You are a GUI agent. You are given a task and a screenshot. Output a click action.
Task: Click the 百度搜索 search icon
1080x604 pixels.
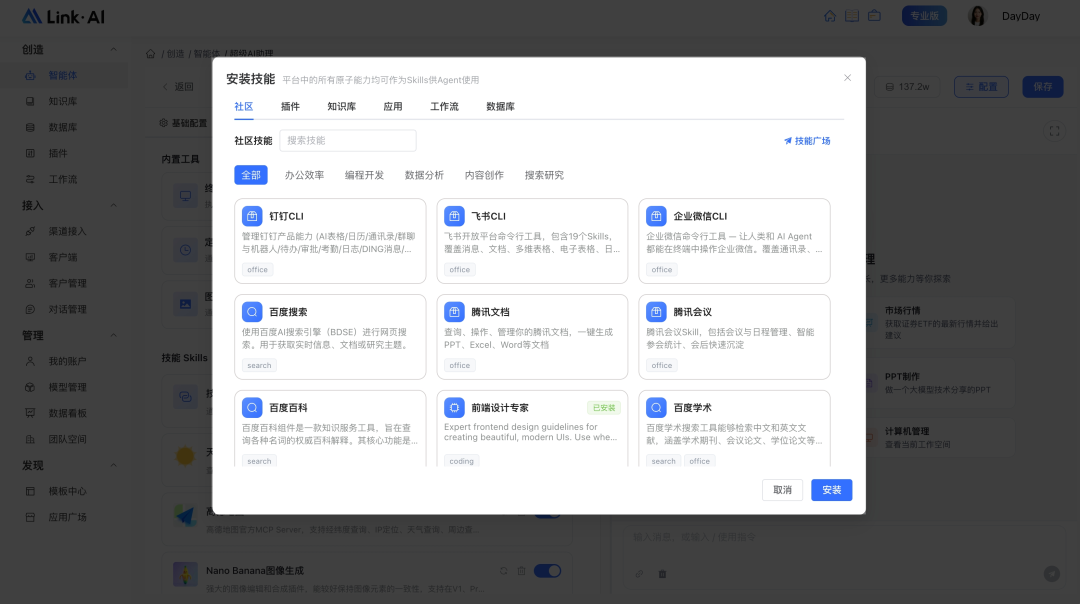click(252, 312)
